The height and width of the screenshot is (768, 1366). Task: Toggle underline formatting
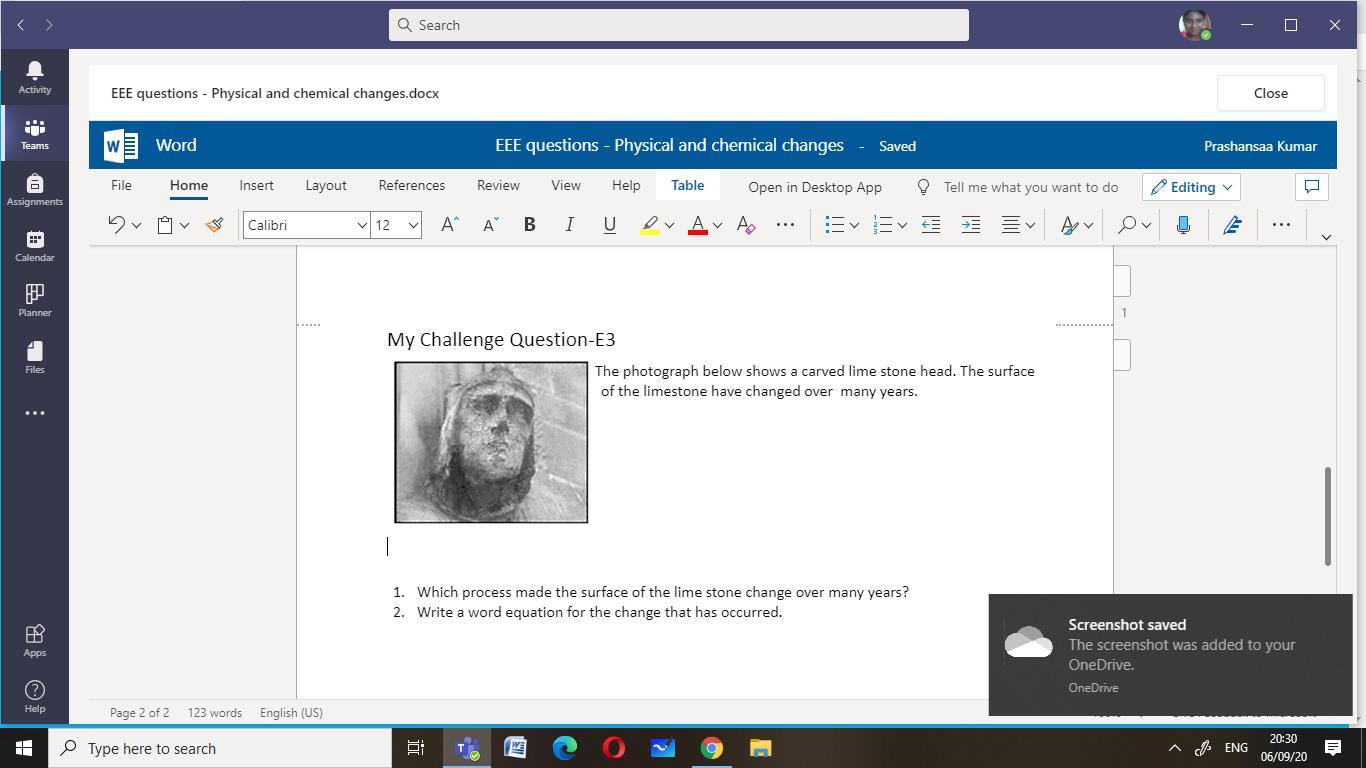point(610,225)
